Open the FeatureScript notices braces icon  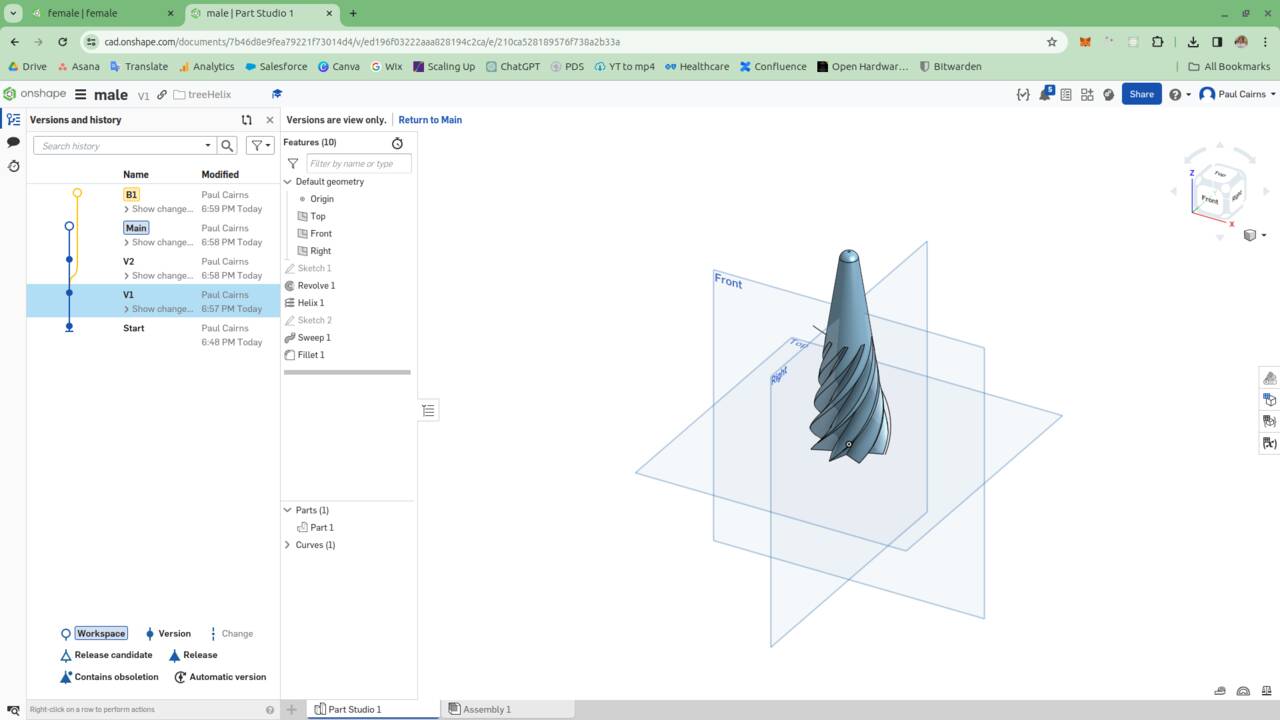[1023, 94]
